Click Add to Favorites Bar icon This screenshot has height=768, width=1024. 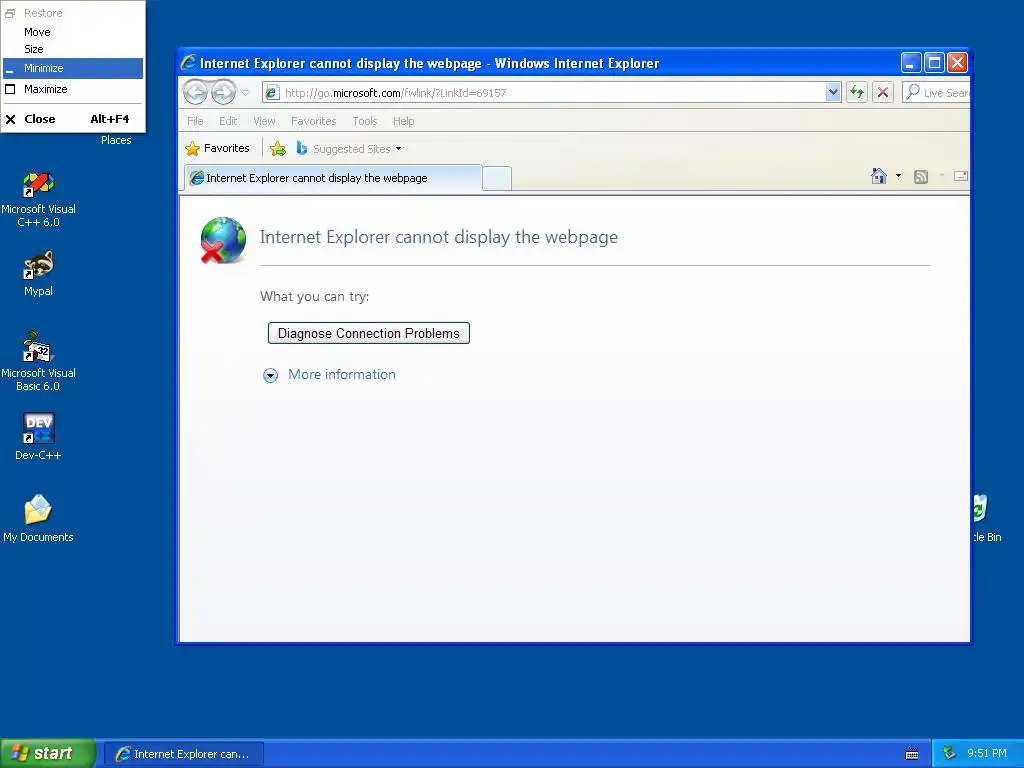coord(278,149)
